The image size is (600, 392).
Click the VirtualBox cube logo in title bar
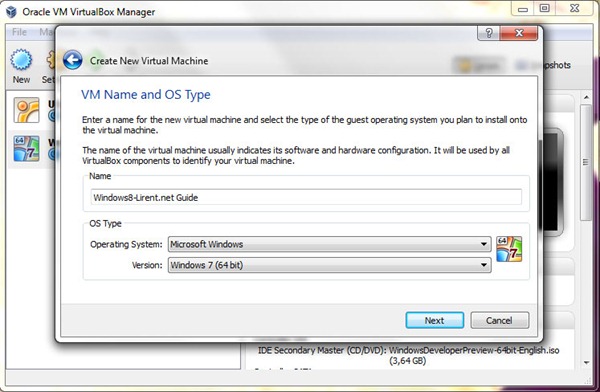(x=11, y=11)
